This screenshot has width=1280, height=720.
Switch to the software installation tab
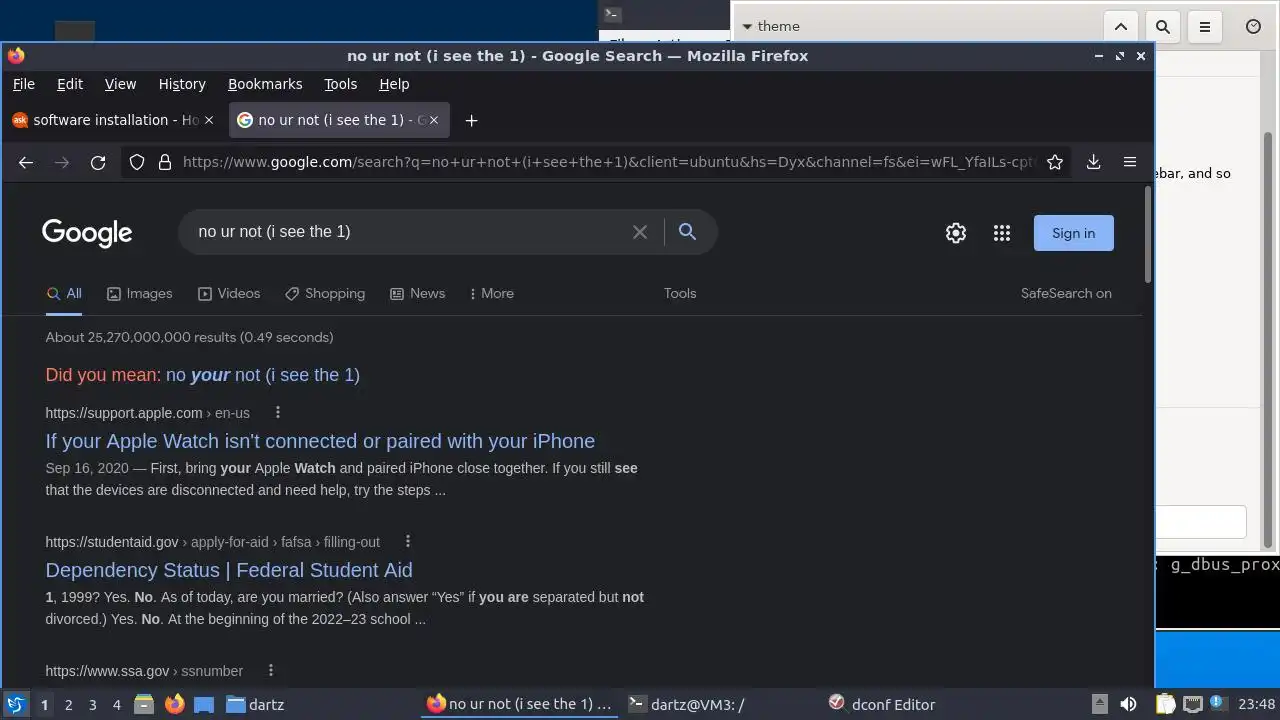pos(113,120)
